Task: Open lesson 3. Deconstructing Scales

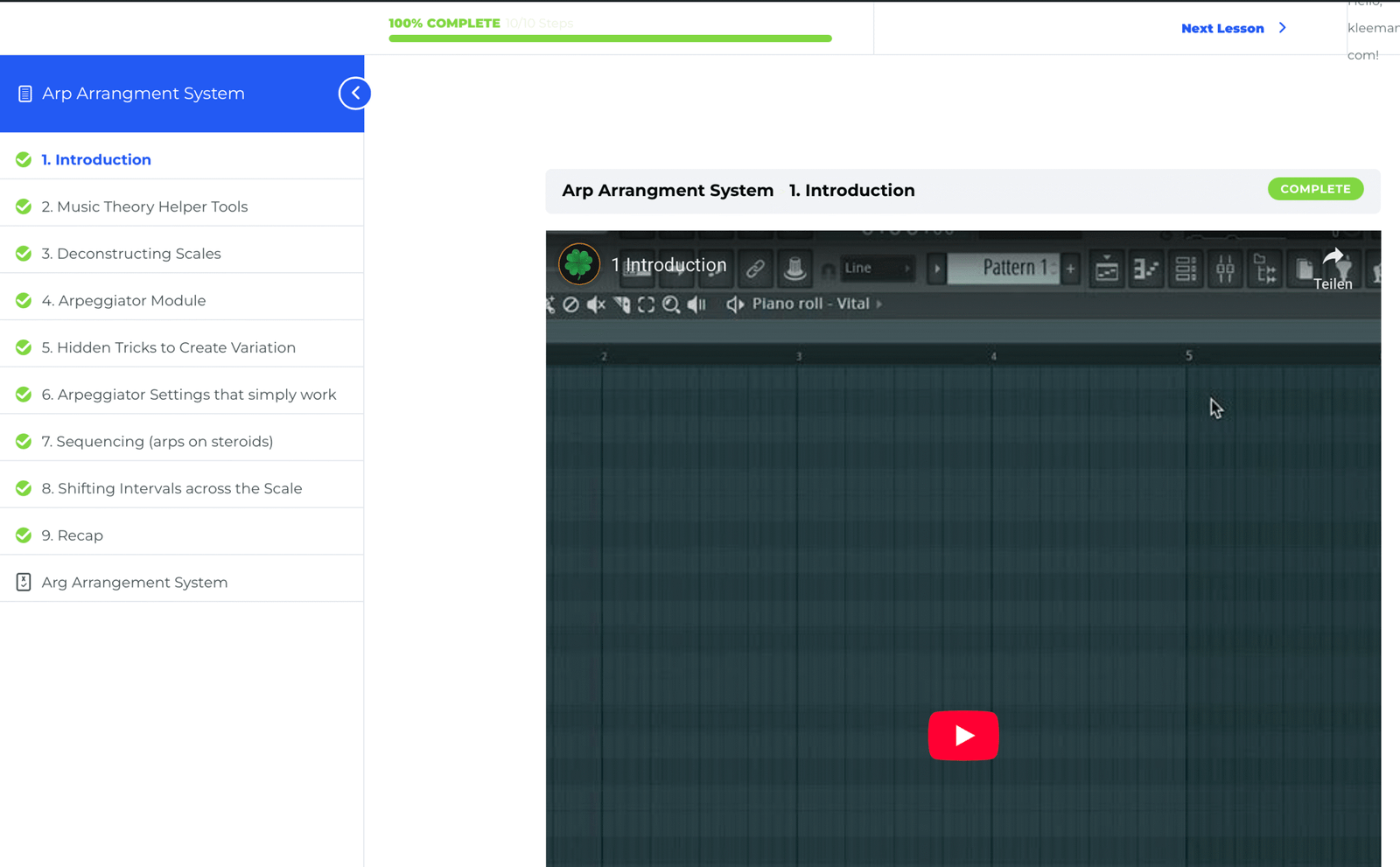Action: [131, 254]
